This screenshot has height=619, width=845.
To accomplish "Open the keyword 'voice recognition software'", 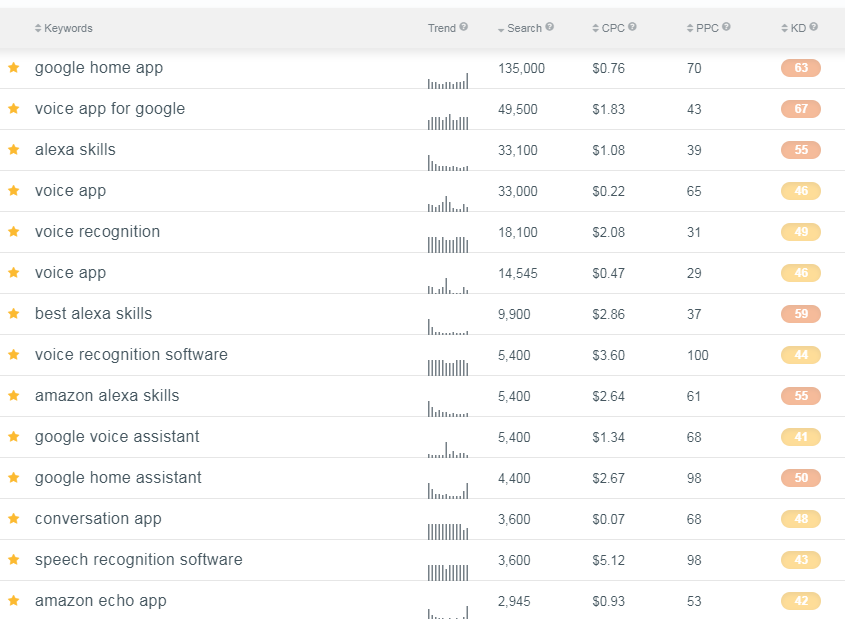I will click(131, 355).
